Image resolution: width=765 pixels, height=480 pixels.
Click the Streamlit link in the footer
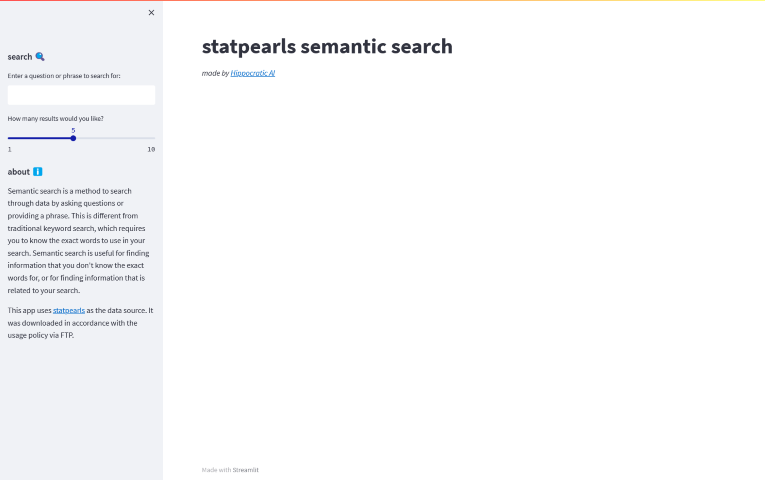[245, 469]
